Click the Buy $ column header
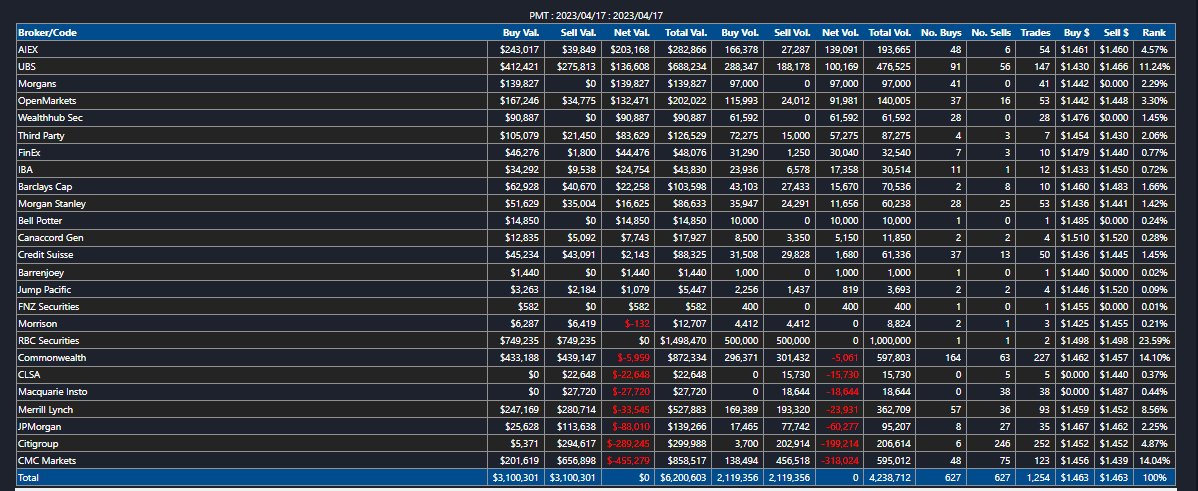This screenshot has height=491, width=1198. click(x=1077, y=33)
